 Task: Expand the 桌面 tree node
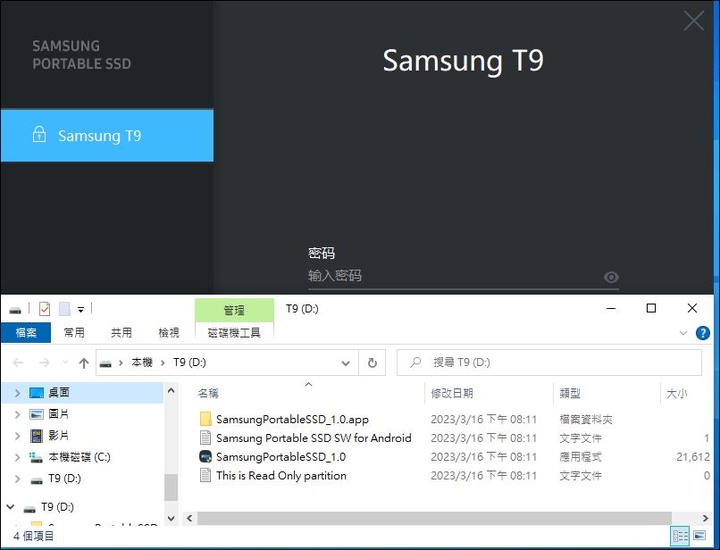coord(17,393)
